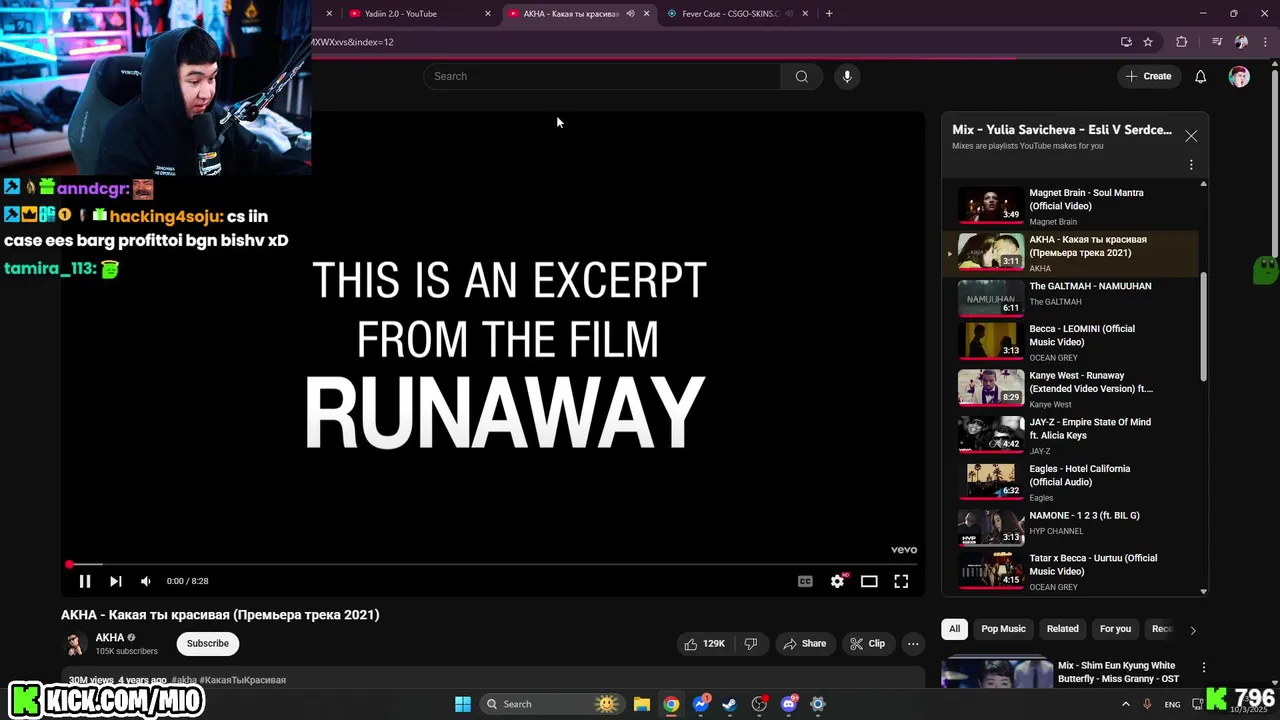The height and width of the screenshot is (720, 1280).
Task: Select the All filter chip
Action: (x=954, y=629)
